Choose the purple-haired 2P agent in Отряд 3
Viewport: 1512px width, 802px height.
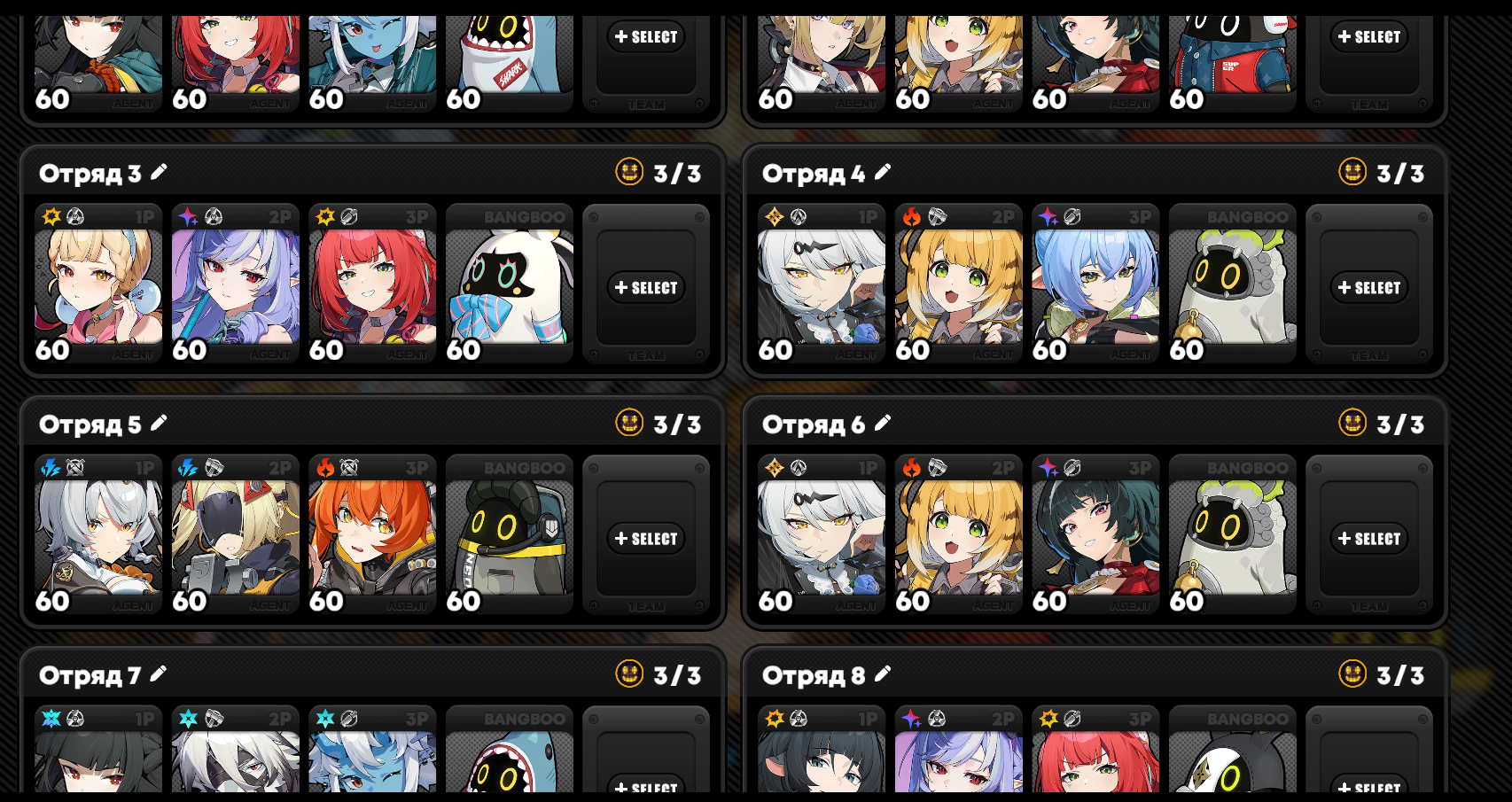click(236, 284)
